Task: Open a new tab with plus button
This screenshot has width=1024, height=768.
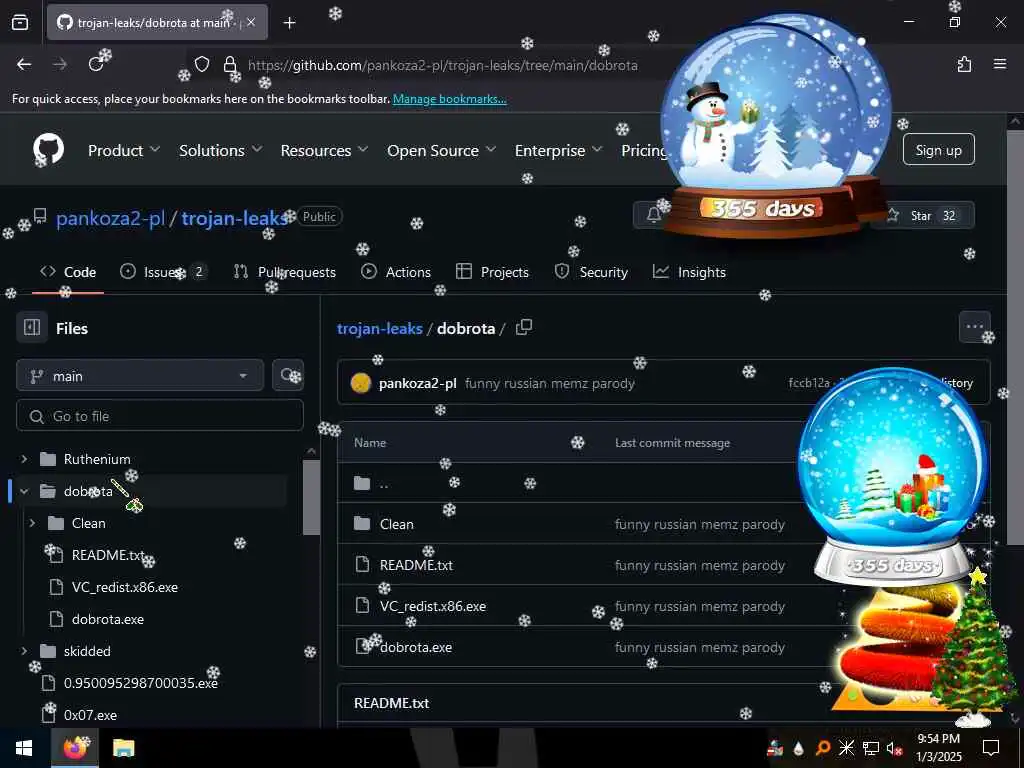Action: [x=289, y=23]
